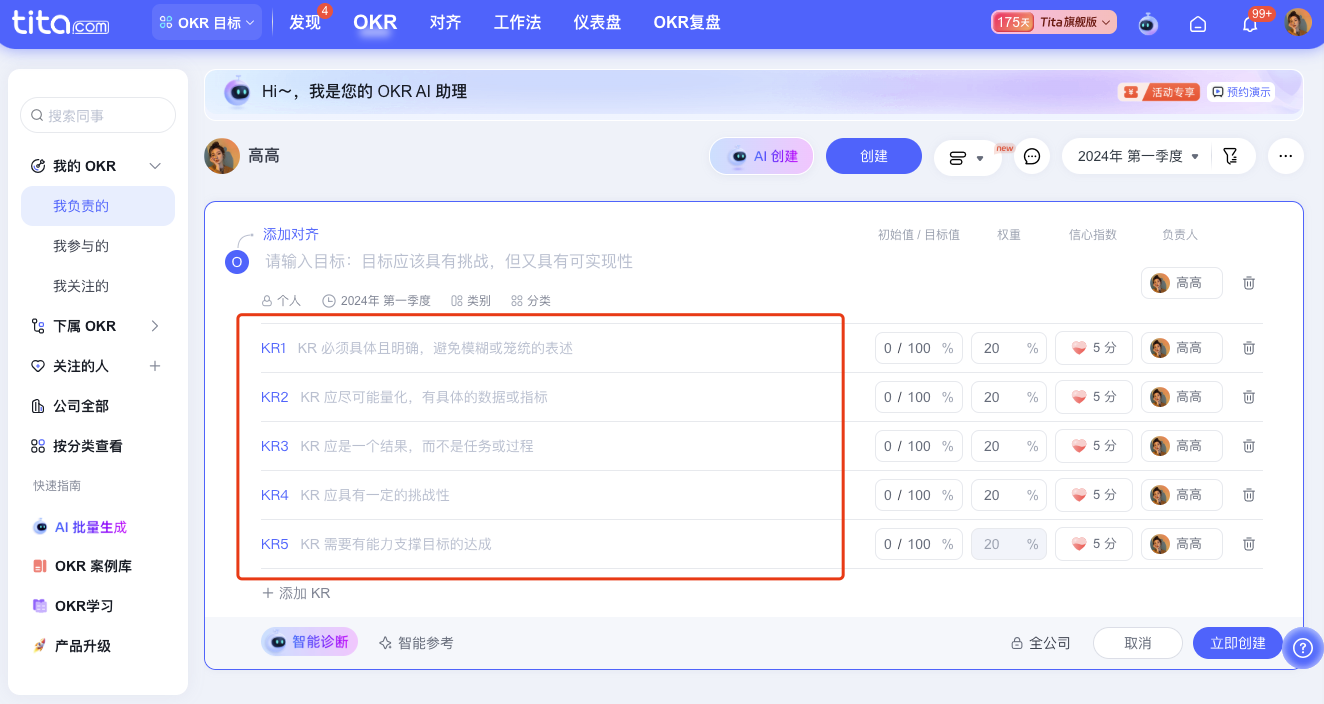
Task: Click the 添加 KR link
Action: (x=296, y=593)
